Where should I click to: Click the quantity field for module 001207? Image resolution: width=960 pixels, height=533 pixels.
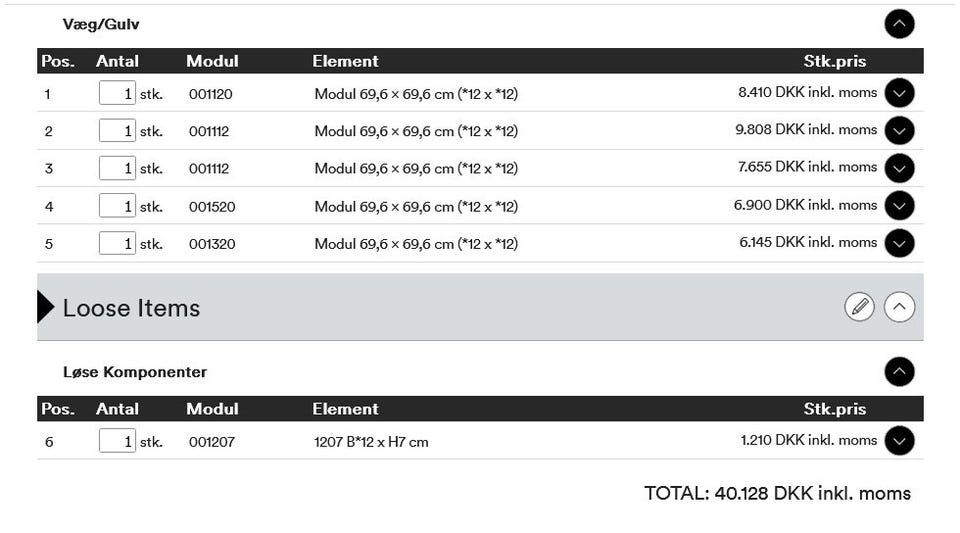(x=117, y=441)
